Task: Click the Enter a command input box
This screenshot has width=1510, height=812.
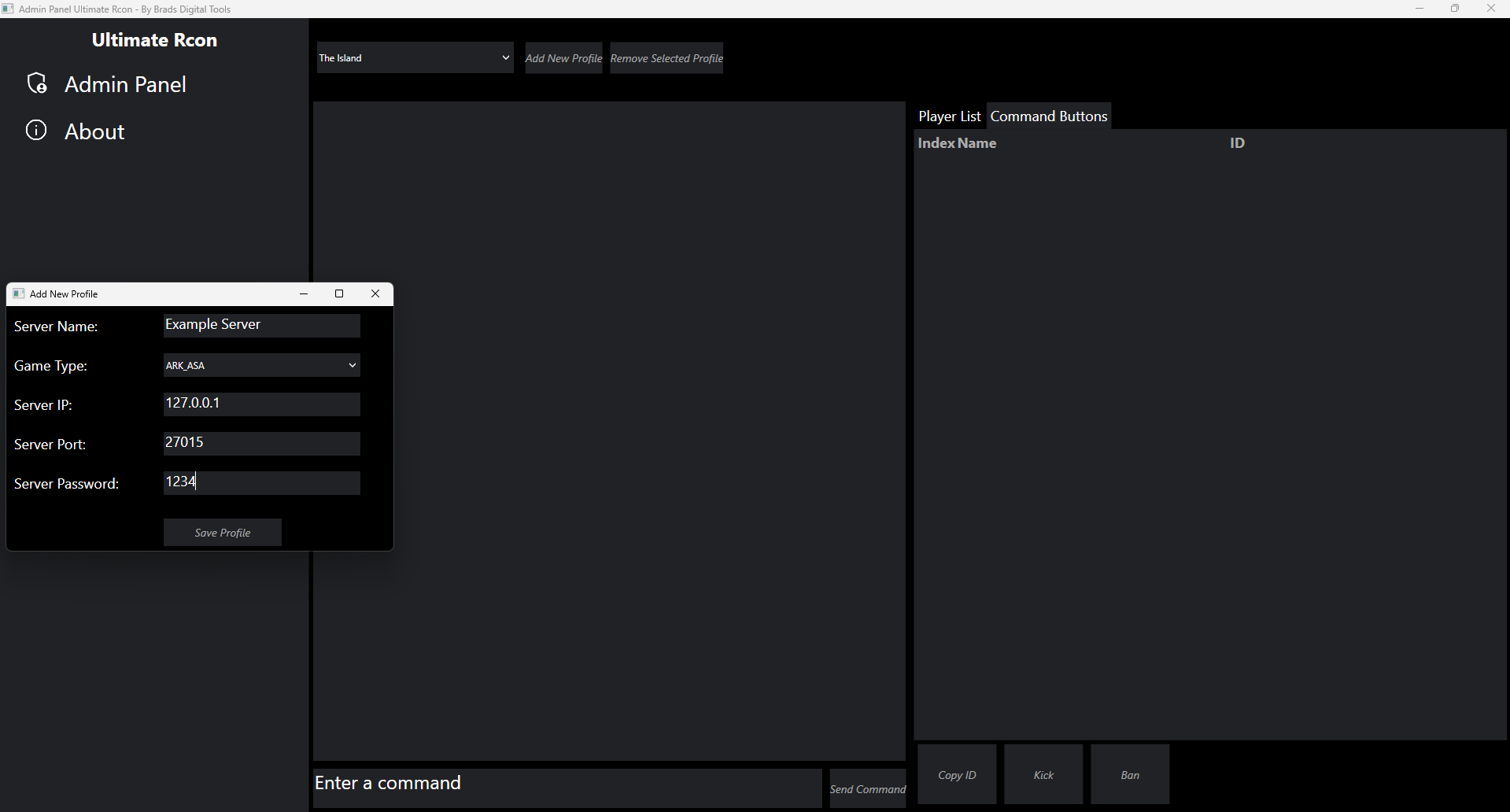Action: (x=567, y=788)
